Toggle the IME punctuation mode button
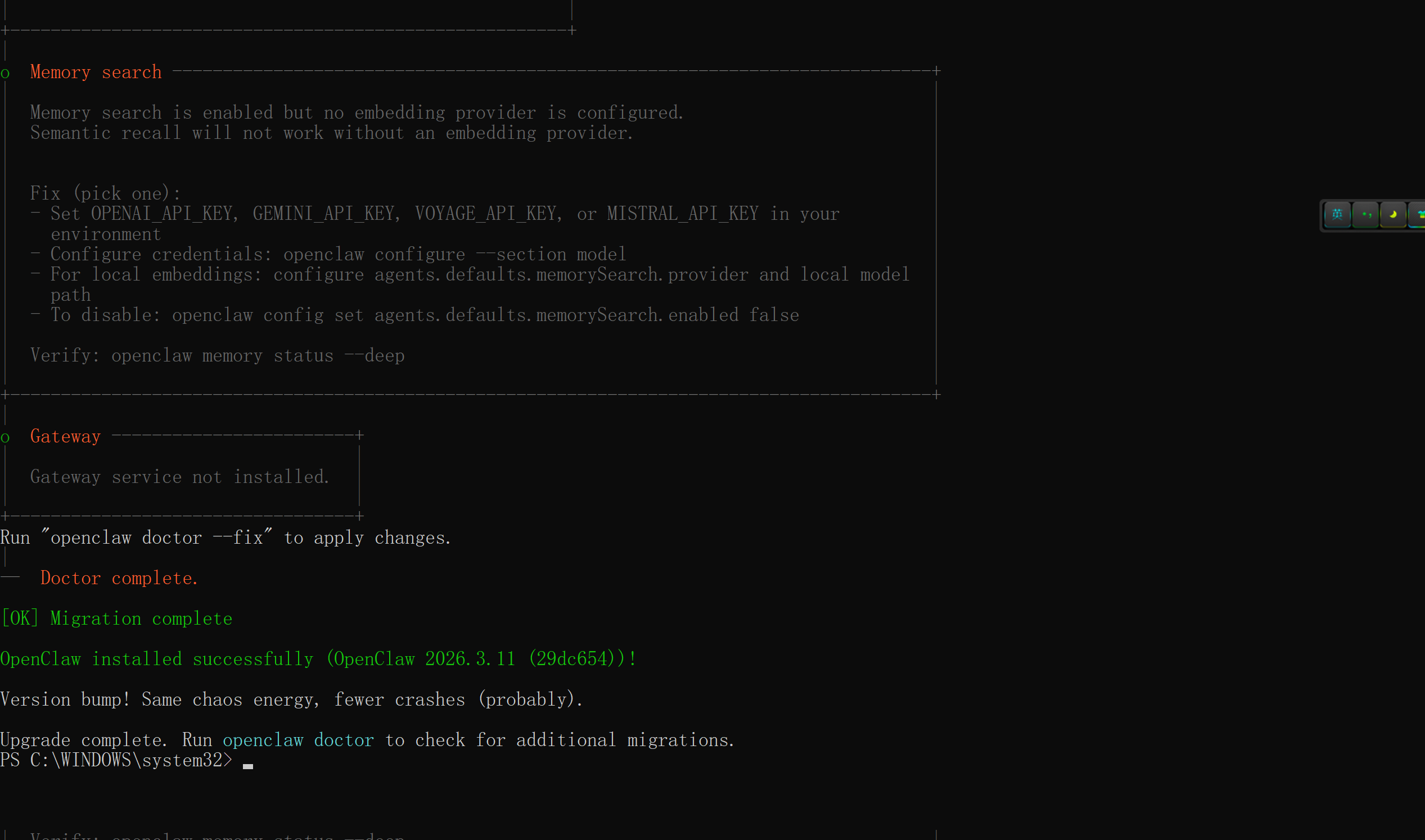The image size is (1425, 840). [x=1365, y=215]
